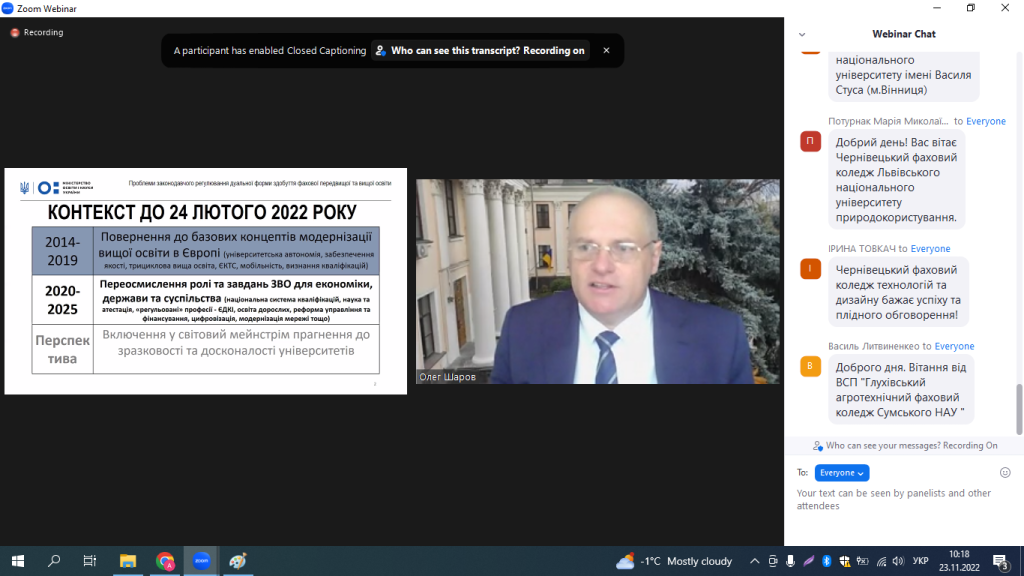Open the Windows notification center
The width and height of the screenshot is (1024, 576).
pos(999,561)
